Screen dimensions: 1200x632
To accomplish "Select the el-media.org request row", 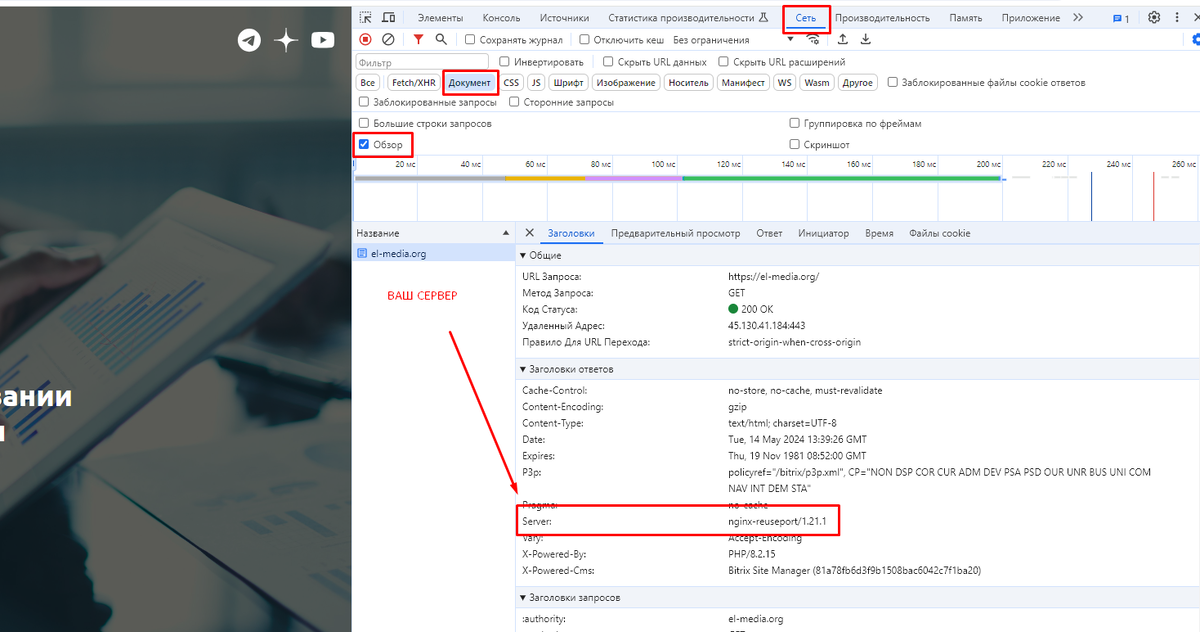I will [x=434, y=254].
